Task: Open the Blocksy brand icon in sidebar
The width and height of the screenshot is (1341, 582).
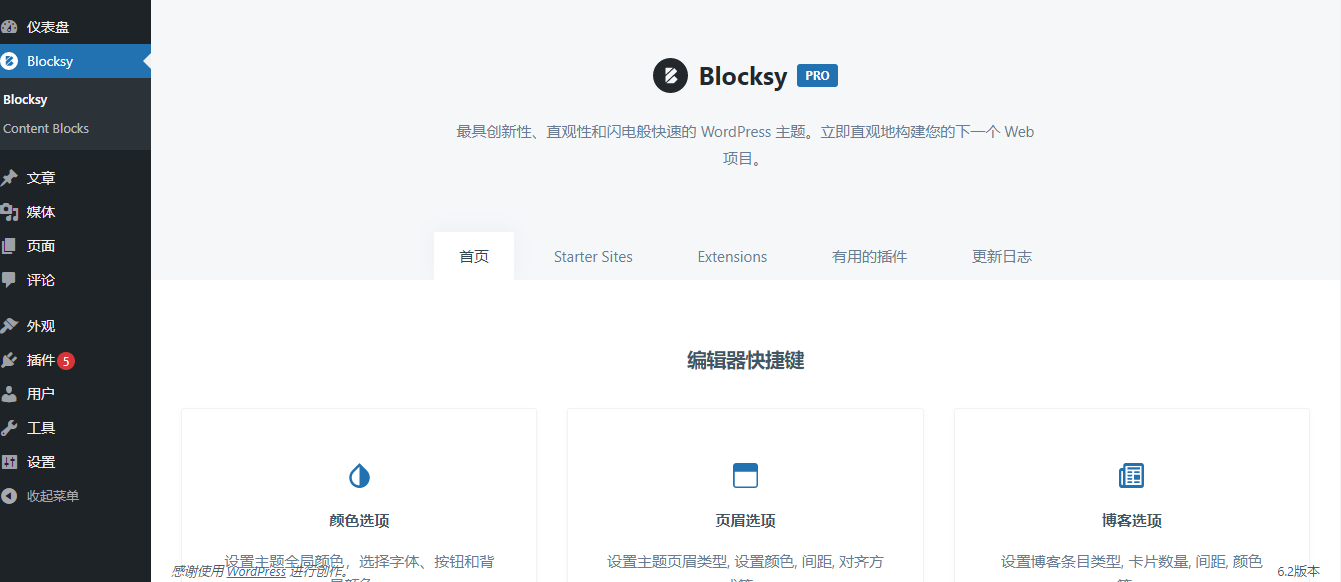Action: (12, 61)
